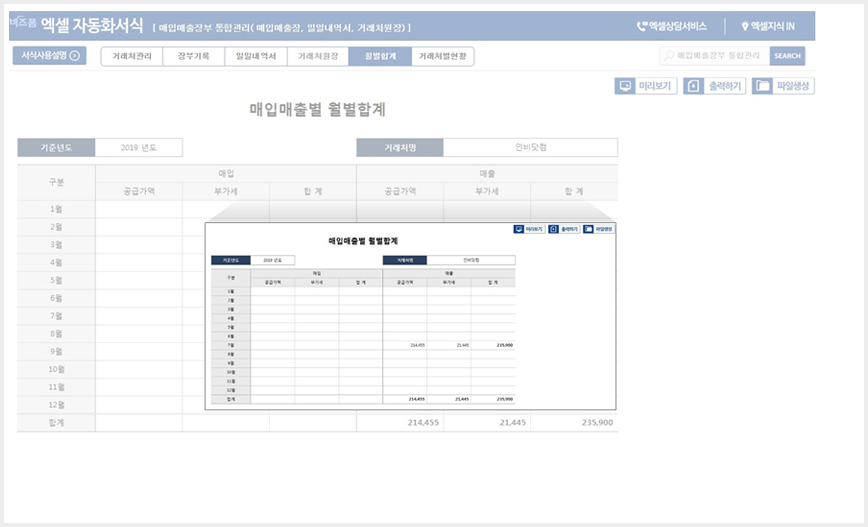Screen dimensions: 868x527
Task: Switch to the 일일내역서 tab
Action: pyautogui.click(x=256, y=56)
